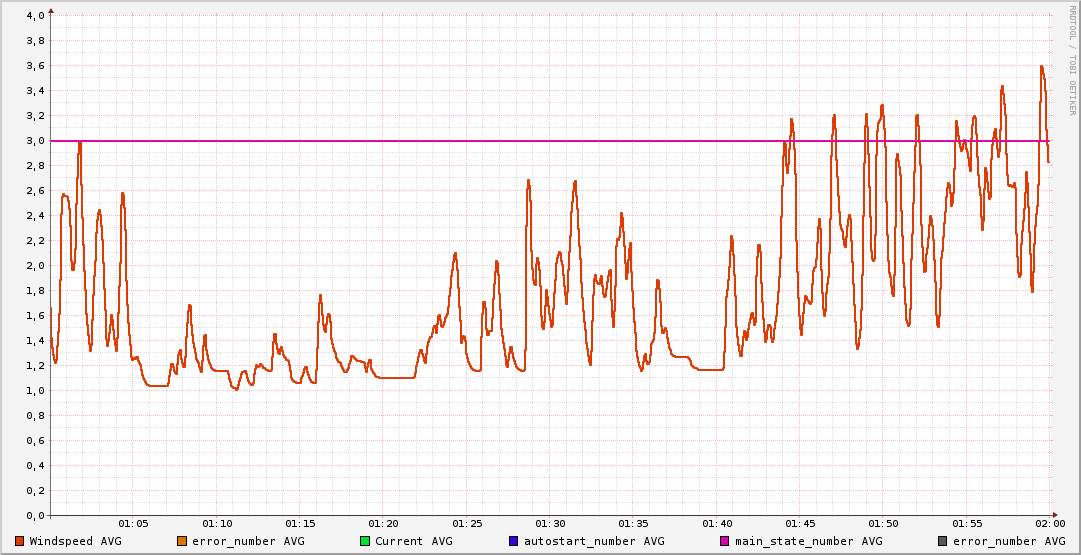Click the blue autostart_number legend swatch
The width and height of the screenshot is (1081, 555).
tap(513, 541)
